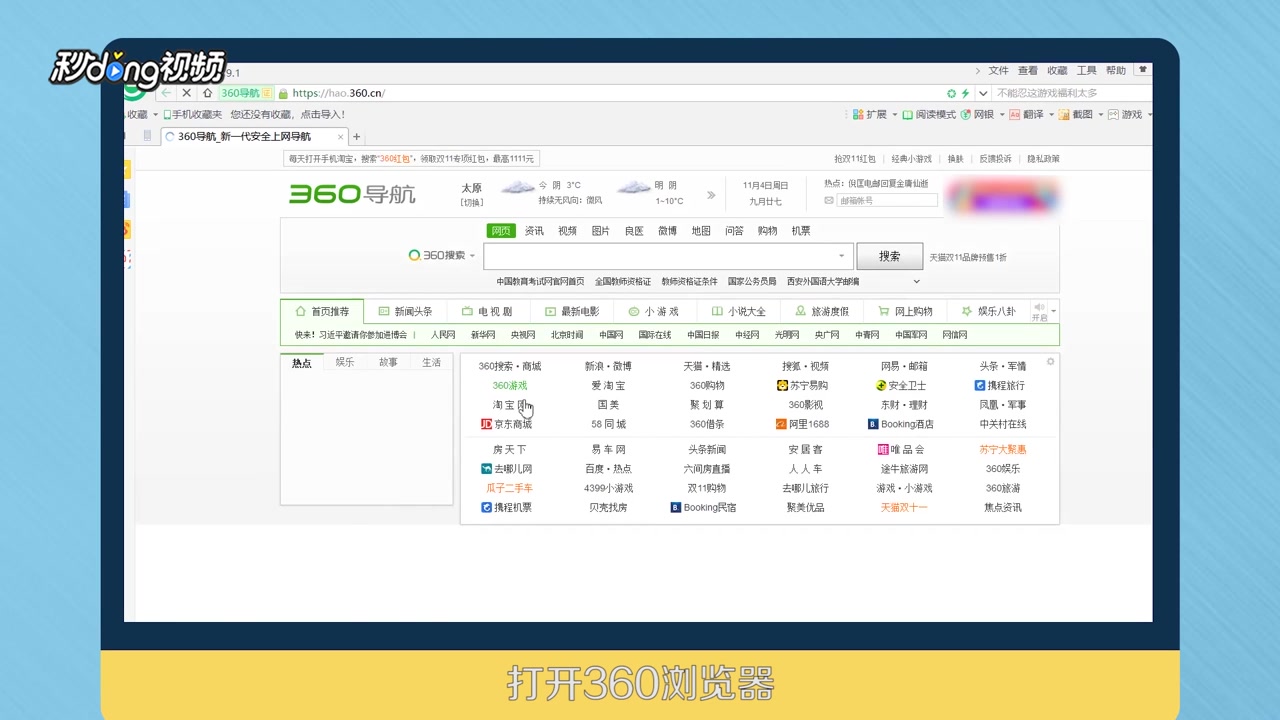Open Booking酒店 link
Image resolution: width=1280 pixels, height=720 pixels.
tap(900, 424)
